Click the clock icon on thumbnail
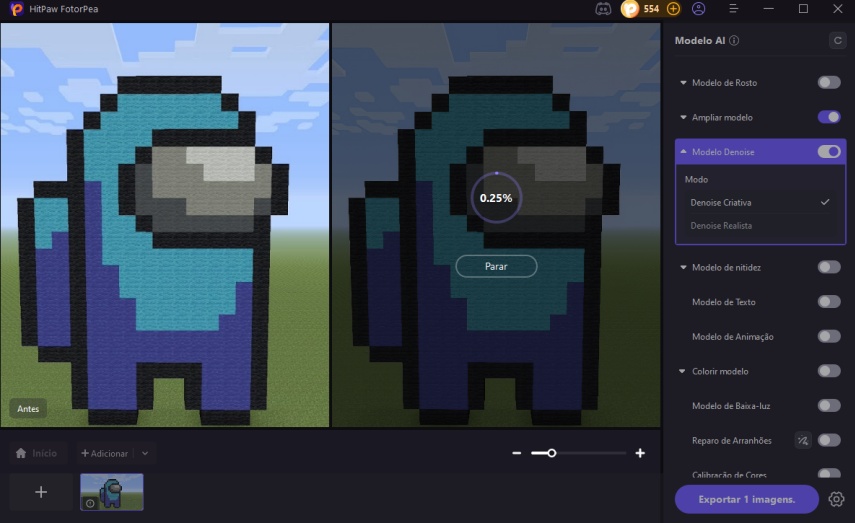Screen dimensions: 855x523 [x=90, y=503]
